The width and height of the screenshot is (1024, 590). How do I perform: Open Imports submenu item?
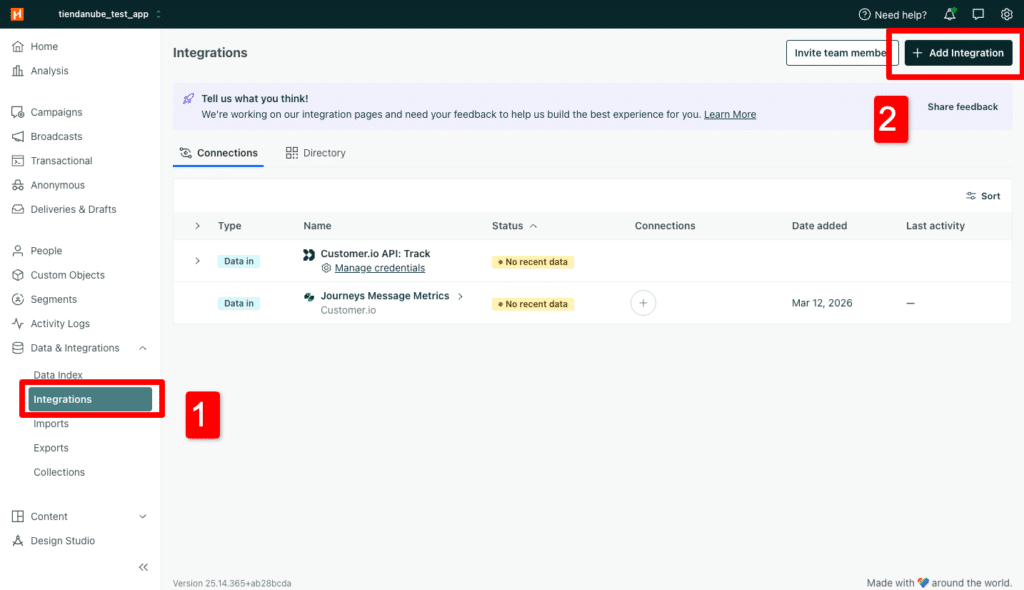click(x=51, y=423)
